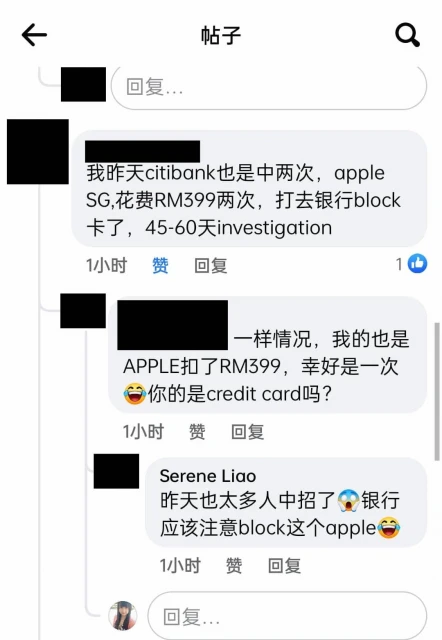This screenshot has width=442, height=640.
Task: Toggle the blue 赞 like on citibank comment
Action: (x=160, y=266)
